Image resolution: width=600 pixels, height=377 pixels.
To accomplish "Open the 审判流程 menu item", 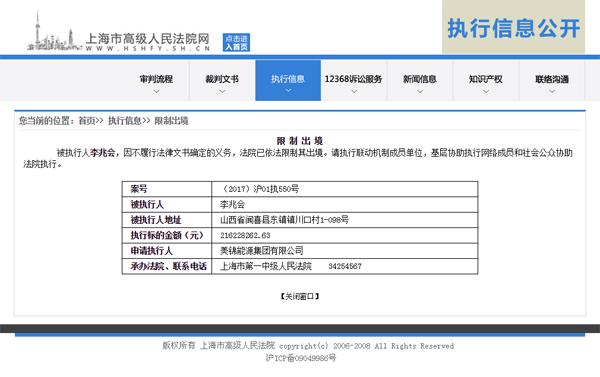I will point(156,79).
